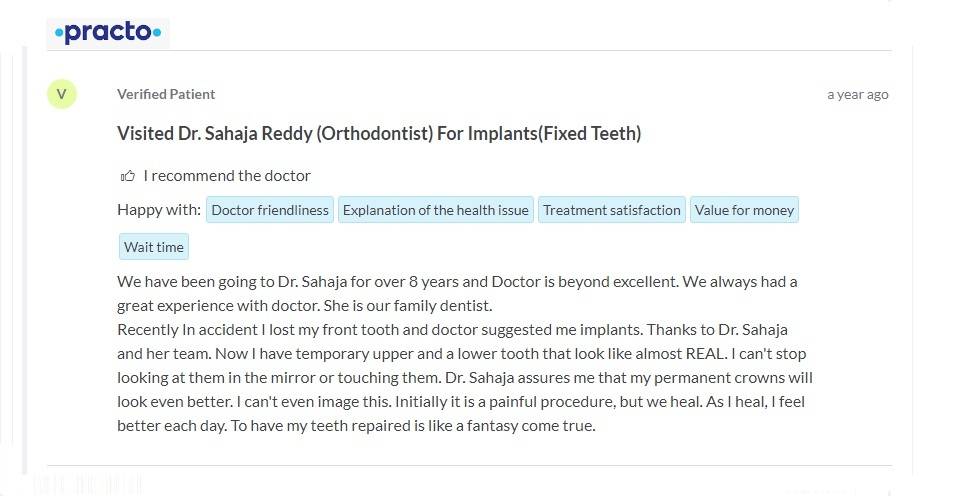Screen dimensions: 954x496
Task: Click the thumbs-up recommend icon
Action: point(127,176)
